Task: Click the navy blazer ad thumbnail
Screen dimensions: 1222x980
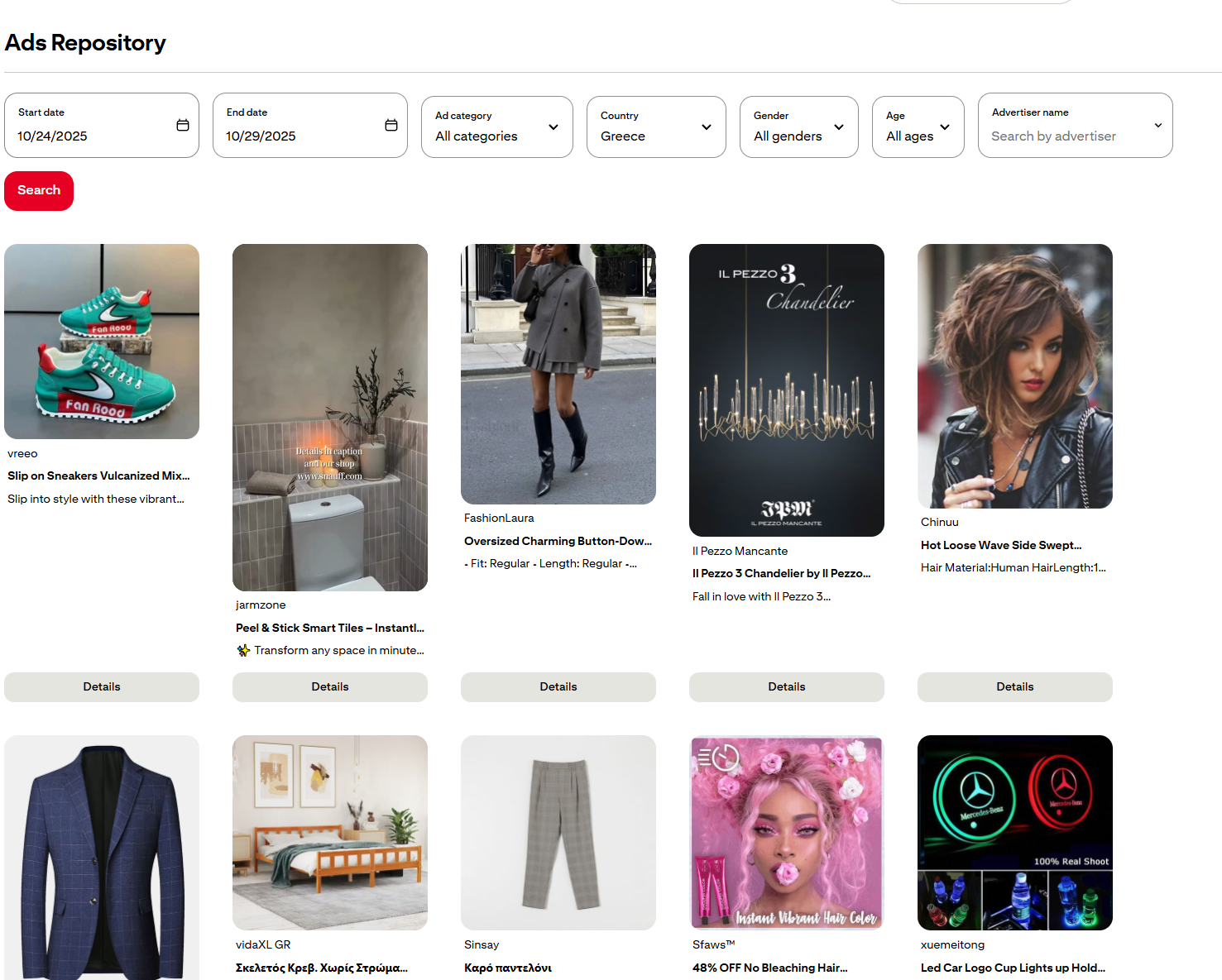Action: click(102, 858)
